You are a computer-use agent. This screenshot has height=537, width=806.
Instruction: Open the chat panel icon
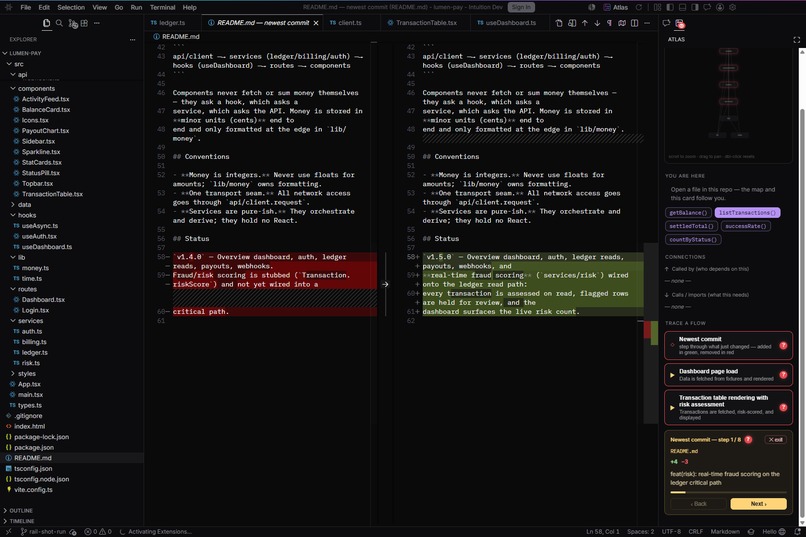(x=666, y=23)
